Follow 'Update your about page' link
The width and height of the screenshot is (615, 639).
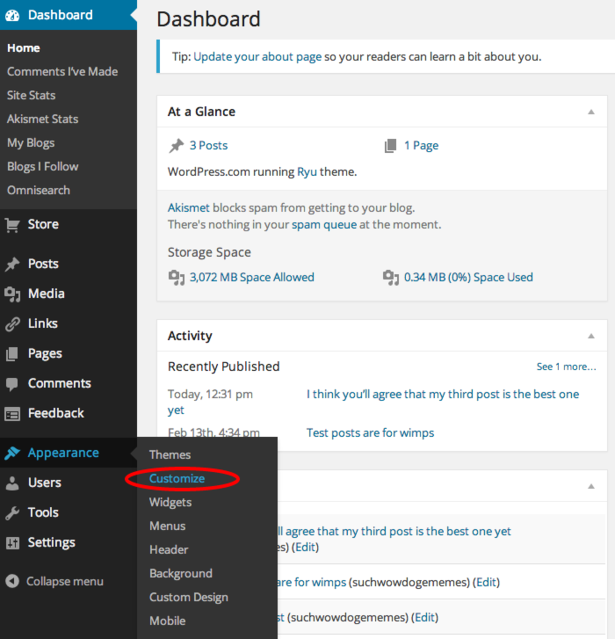pos(258,57)
